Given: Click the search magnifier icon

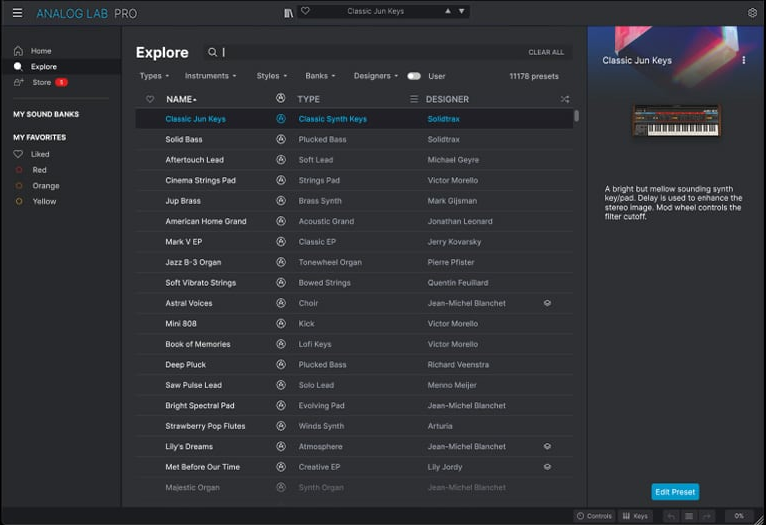Looking at the screenshot, I should click(x=212, y=52).
